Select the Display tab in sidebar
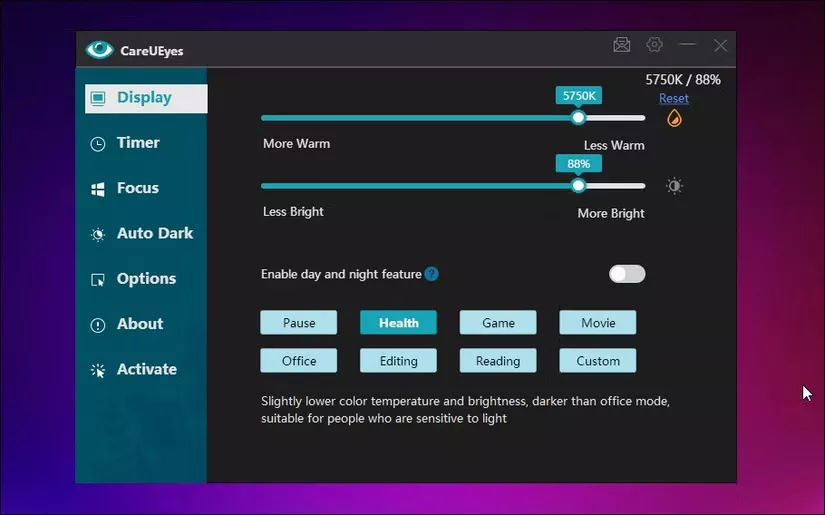Screen dimensions: 825x515 [146, 98]
